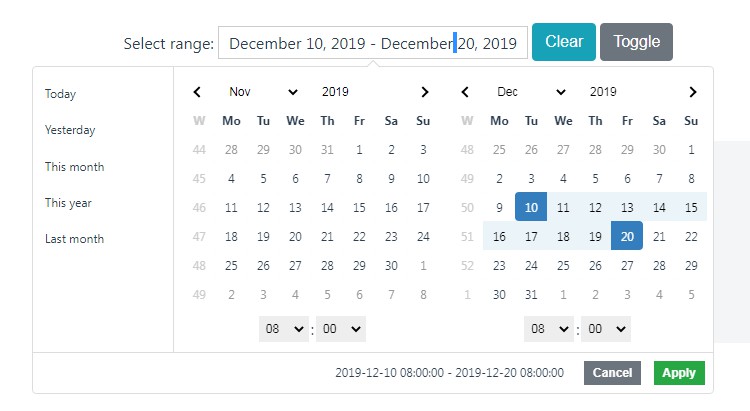Open the Nov month dropdown
The image size is (750, 411).
[262, 92]
